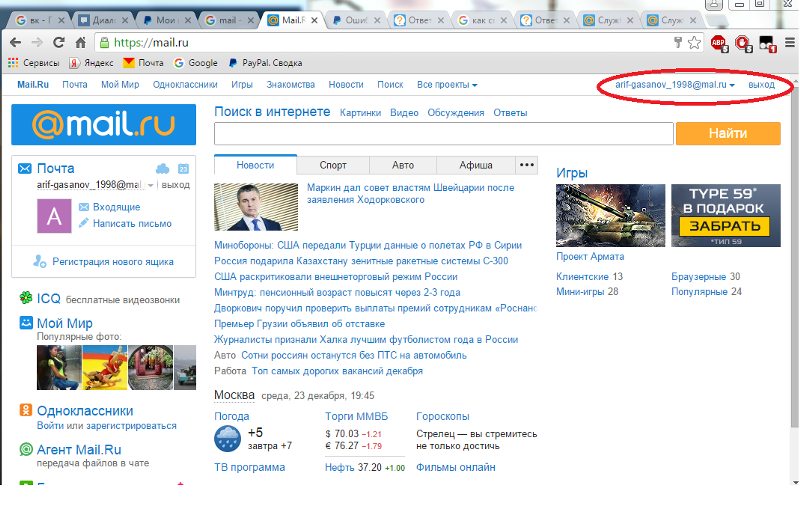This screenshot has width=800, height=507.
Task: Open headline about Премьер Грузии отставка
Action: (x=299, y=324)
